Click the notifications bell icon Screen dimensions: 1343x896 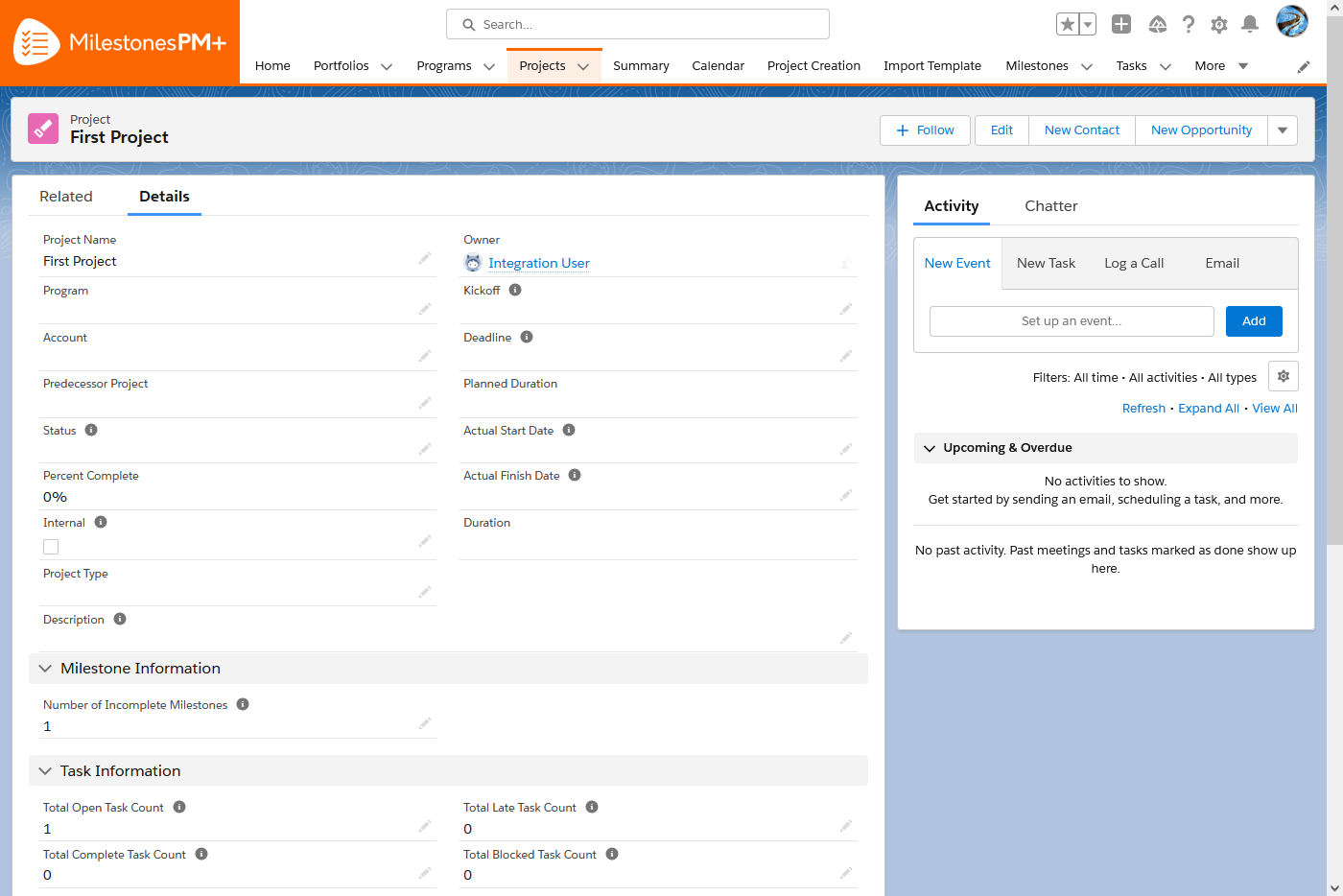tap(1250, 24)
